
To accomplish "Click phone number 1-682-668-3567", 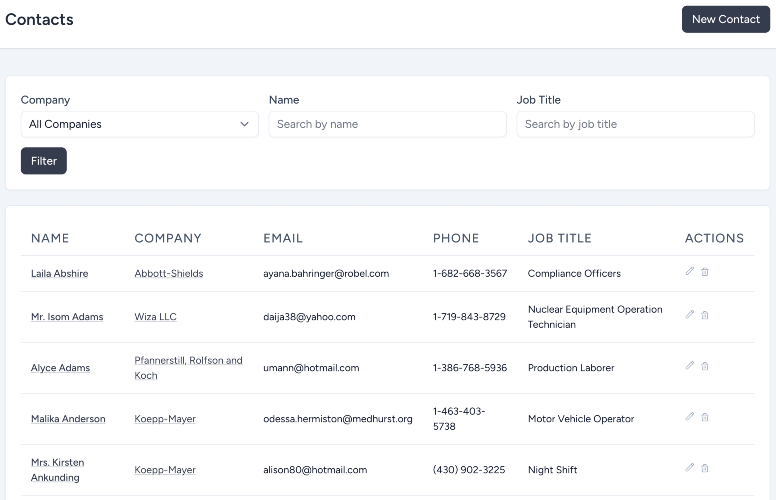I will click(470, 273).
